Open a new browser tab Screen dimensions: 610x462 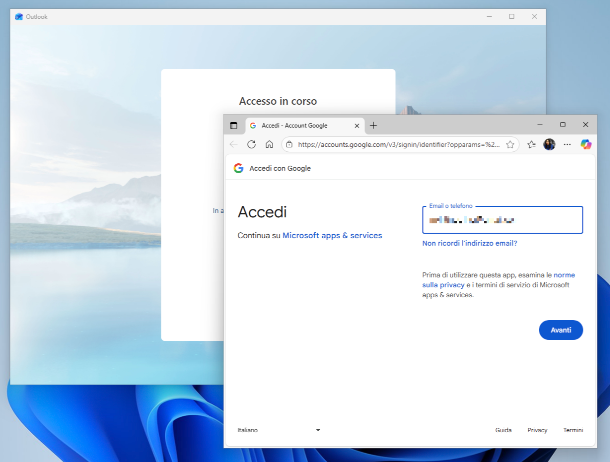(373, 125)
